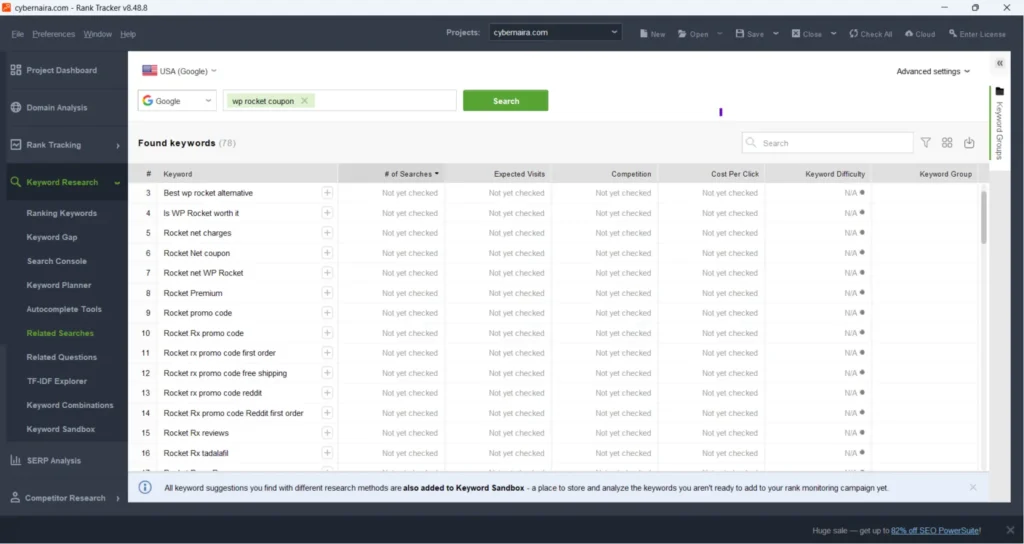Screen dimensions: 1024x544
Task: Add 'Rocket promo code' via plus icon
Action: [x=327, y=313]
